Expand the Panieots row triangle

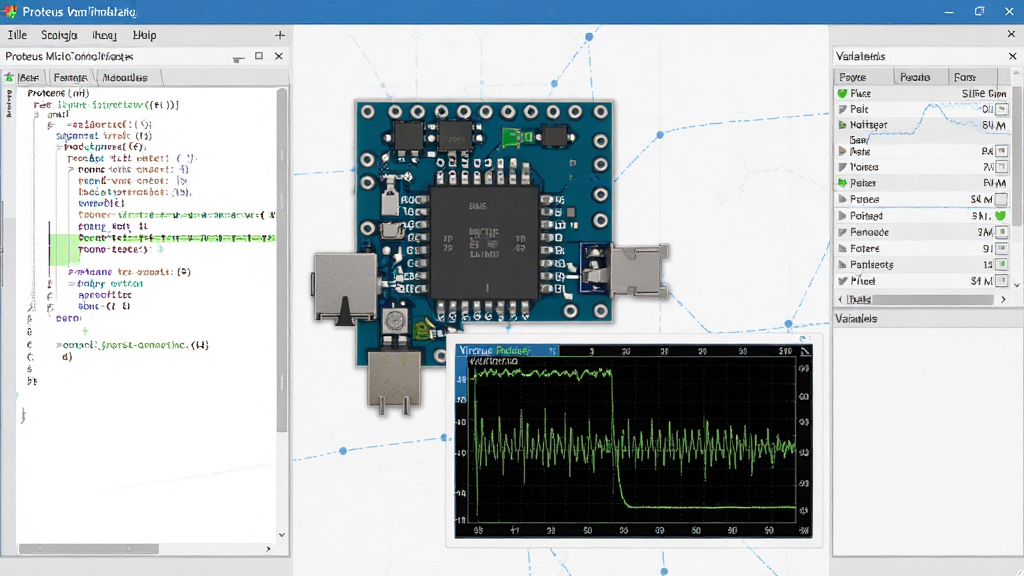point(842,264)
